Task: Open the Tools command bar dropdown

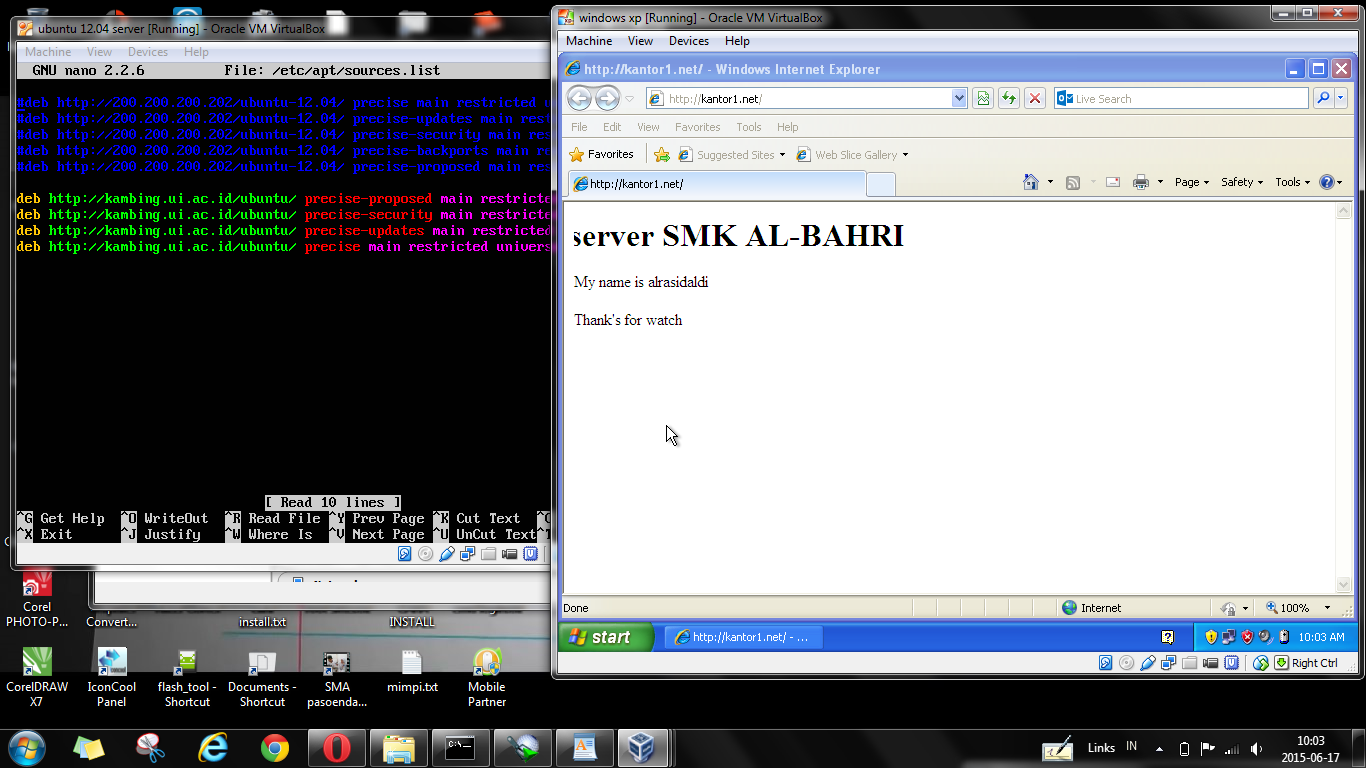Action: [x=1293, y=182]
